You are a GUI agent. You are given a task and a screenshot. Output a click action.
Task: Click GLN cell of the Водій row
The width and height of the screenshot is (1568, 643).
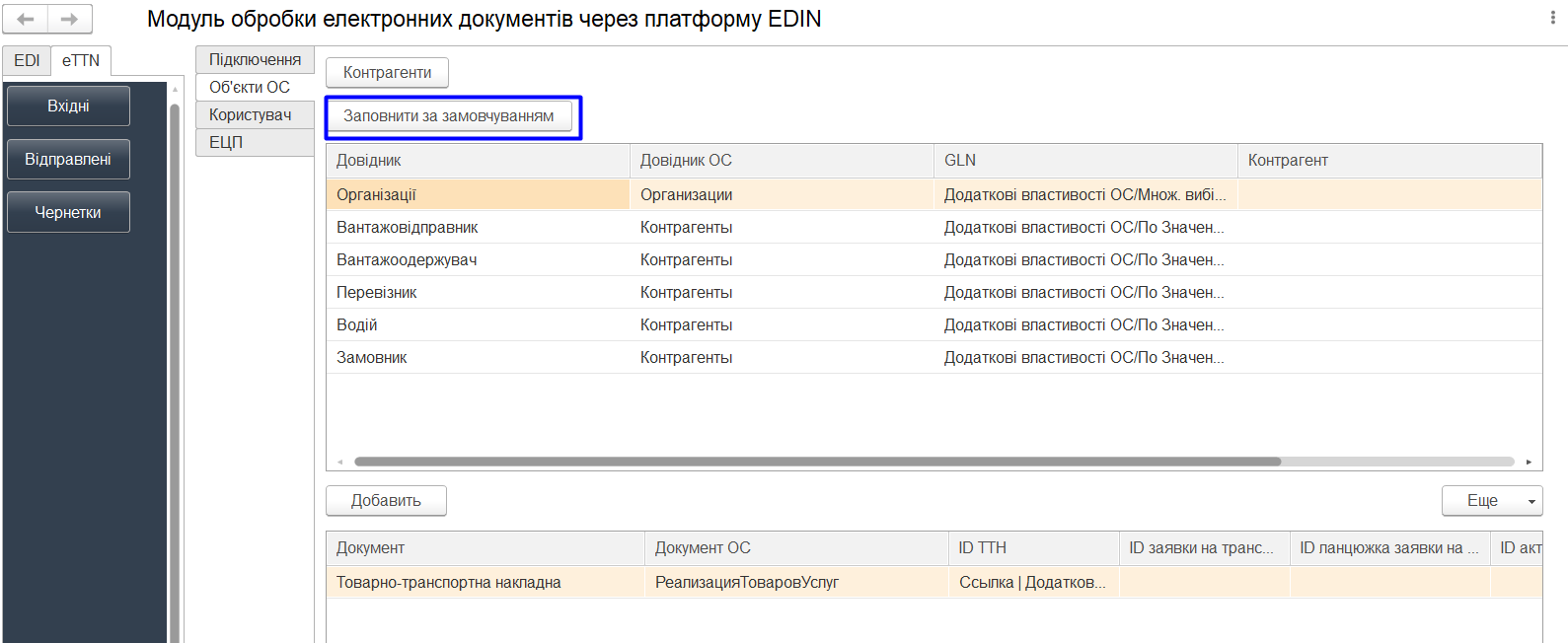pos(1086,324)
